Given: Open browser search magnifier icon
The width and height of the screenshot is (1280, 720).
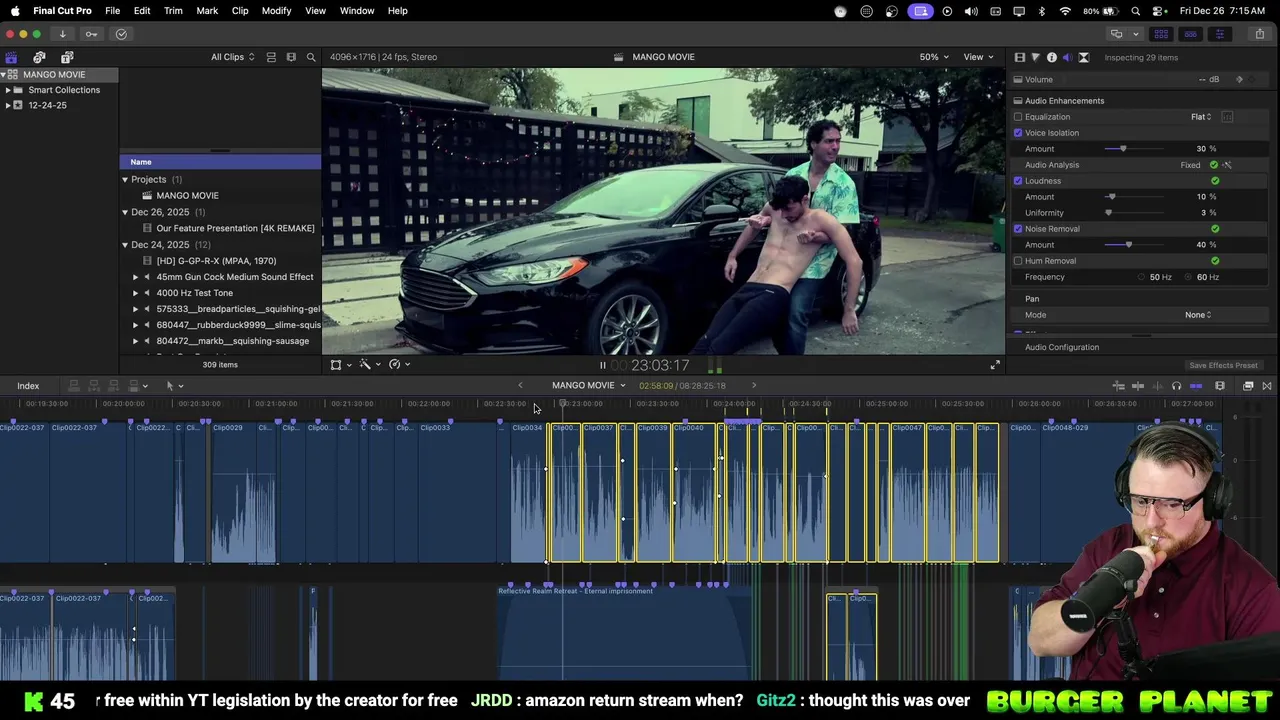Looking at the screenshot, I should 311,57.
